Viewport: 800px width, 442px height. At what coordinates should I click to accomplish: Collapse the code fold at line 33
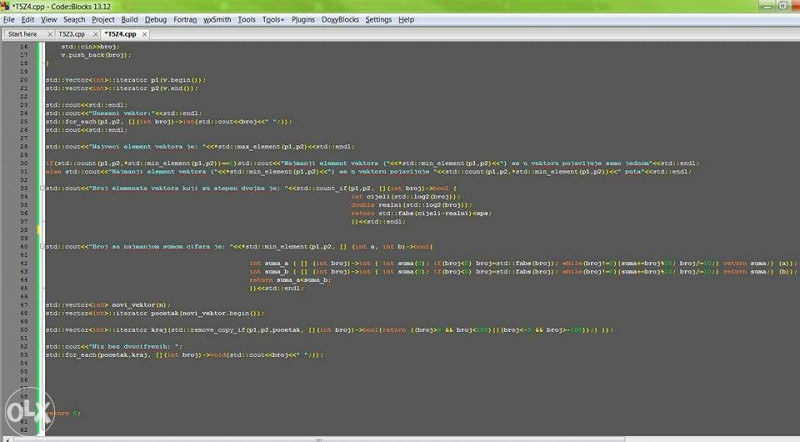[x=42, y=188]
